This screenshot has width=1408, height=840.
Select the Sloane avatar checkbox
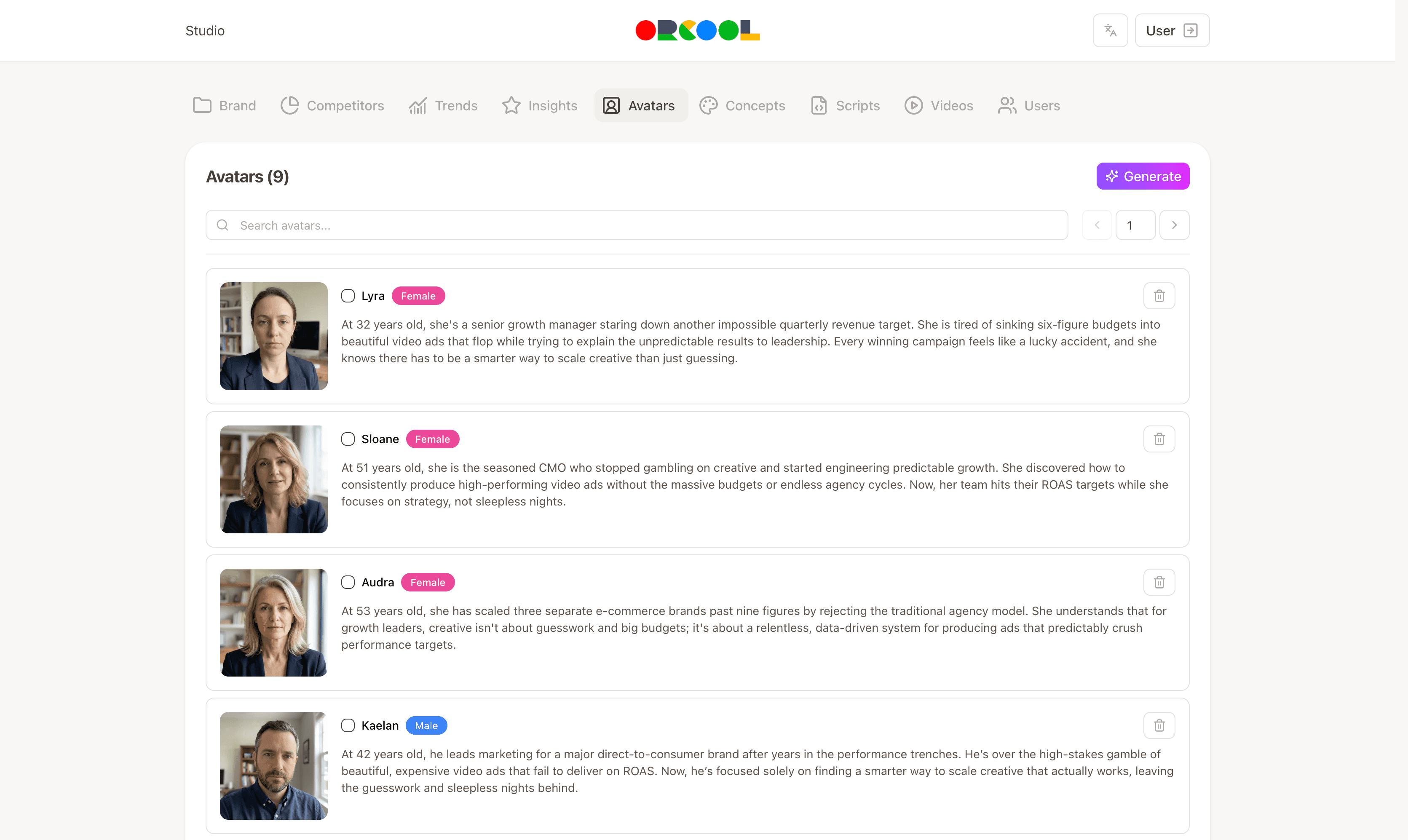coord(348,439)
